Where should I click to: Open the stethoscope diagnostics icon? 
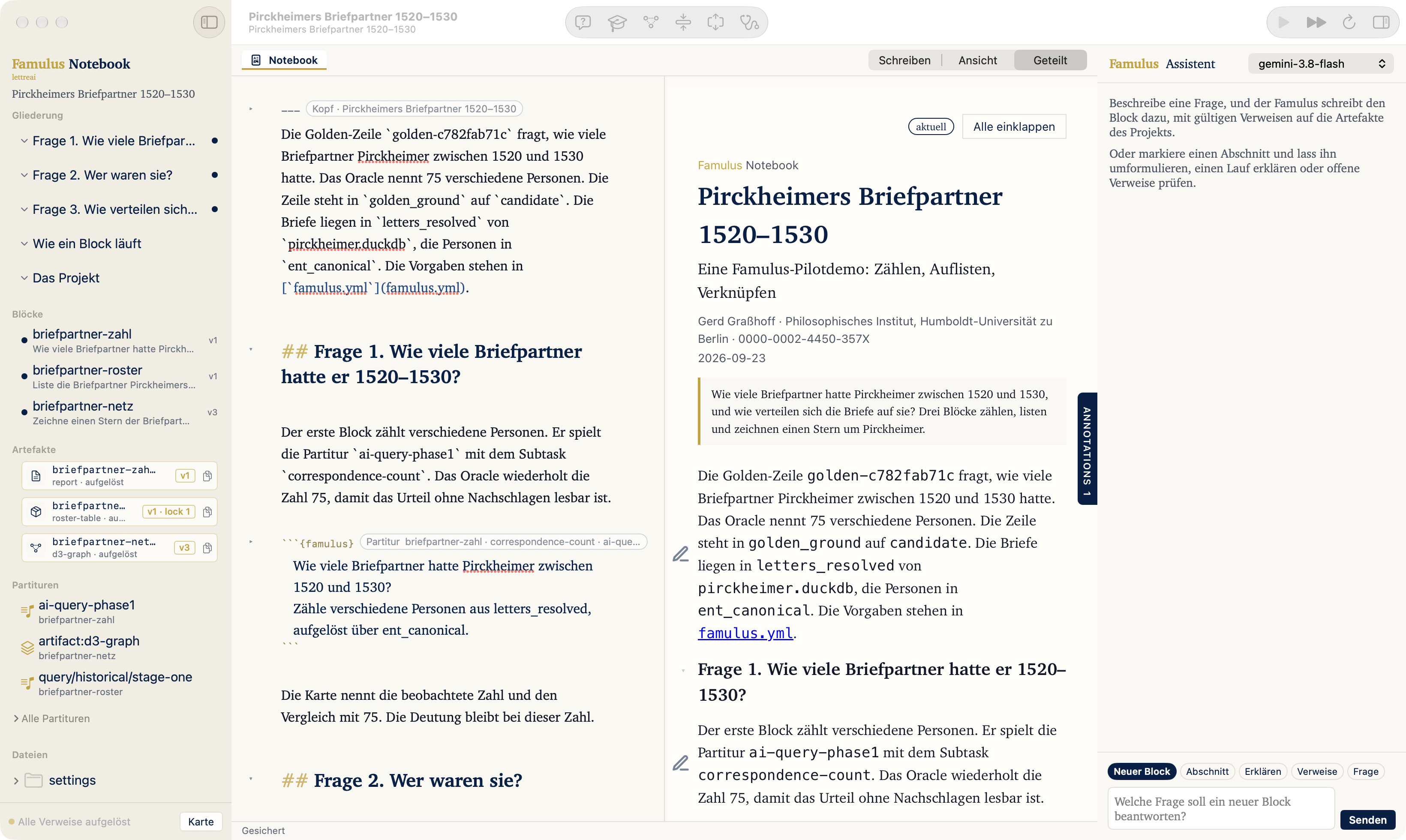click(749, 22)
